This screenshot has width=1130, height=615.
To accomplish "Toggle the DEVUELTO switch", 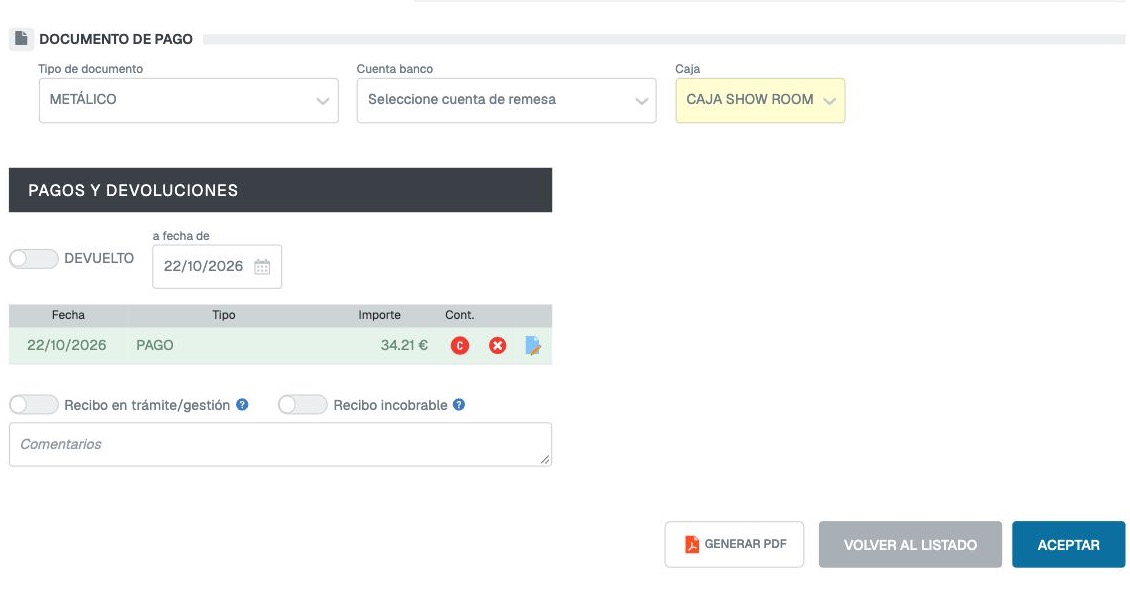I will [34, 259].
